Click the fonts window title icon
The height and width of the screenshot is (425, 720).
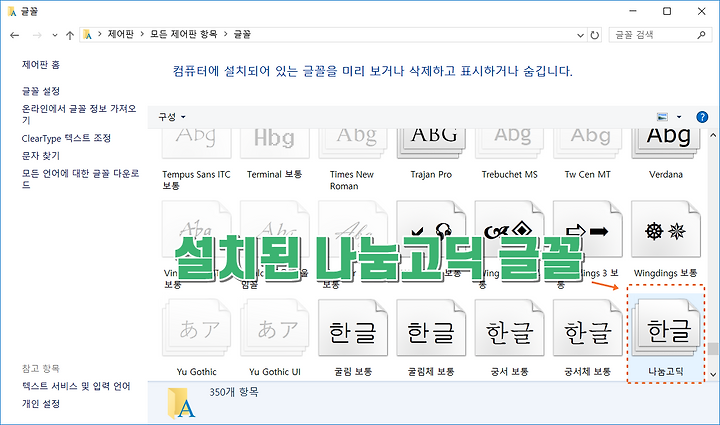coord(12,11)
